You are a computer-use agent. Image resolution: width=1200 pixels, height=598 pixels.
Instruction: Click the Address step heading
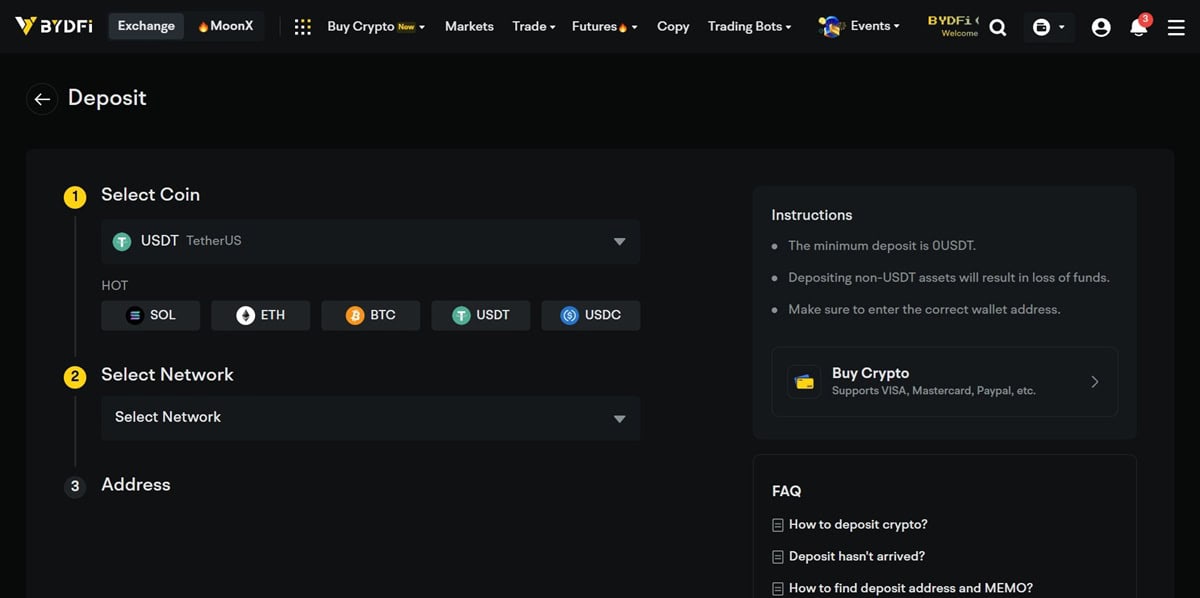136,485
